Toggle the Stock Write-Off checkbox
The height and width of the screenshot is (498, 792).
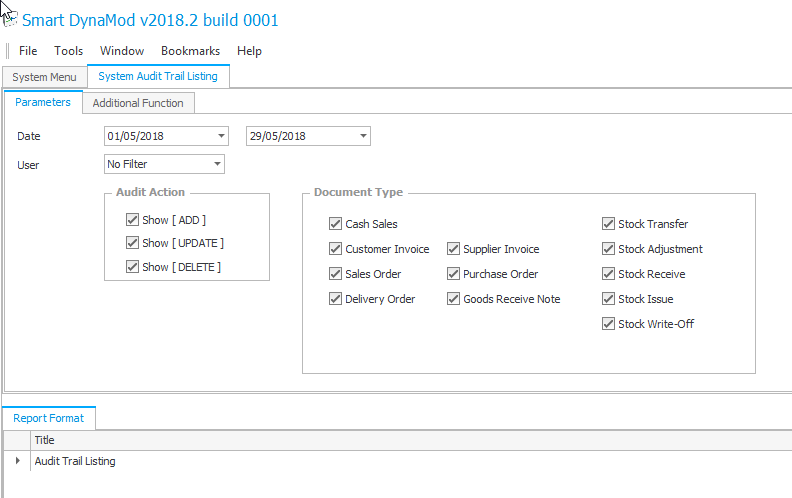click(608, 324)
